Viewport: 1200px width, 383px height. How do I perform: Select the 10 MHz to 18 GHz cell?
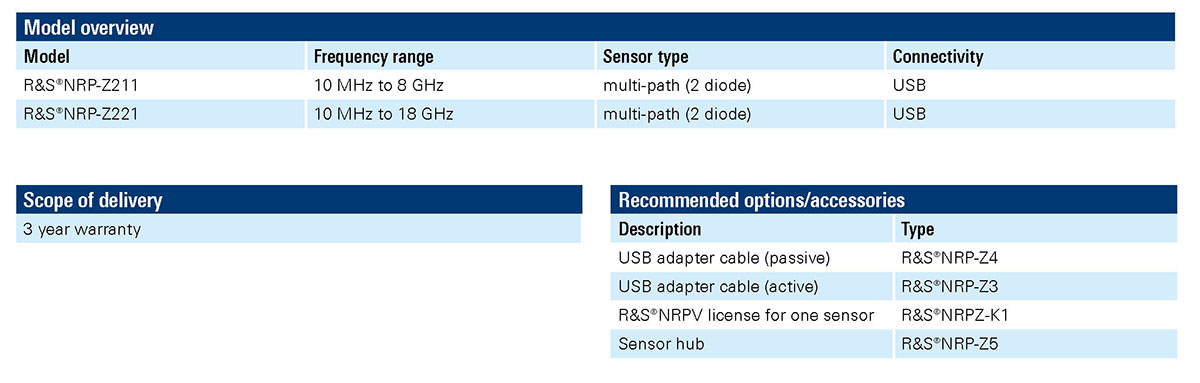[450, 114]
